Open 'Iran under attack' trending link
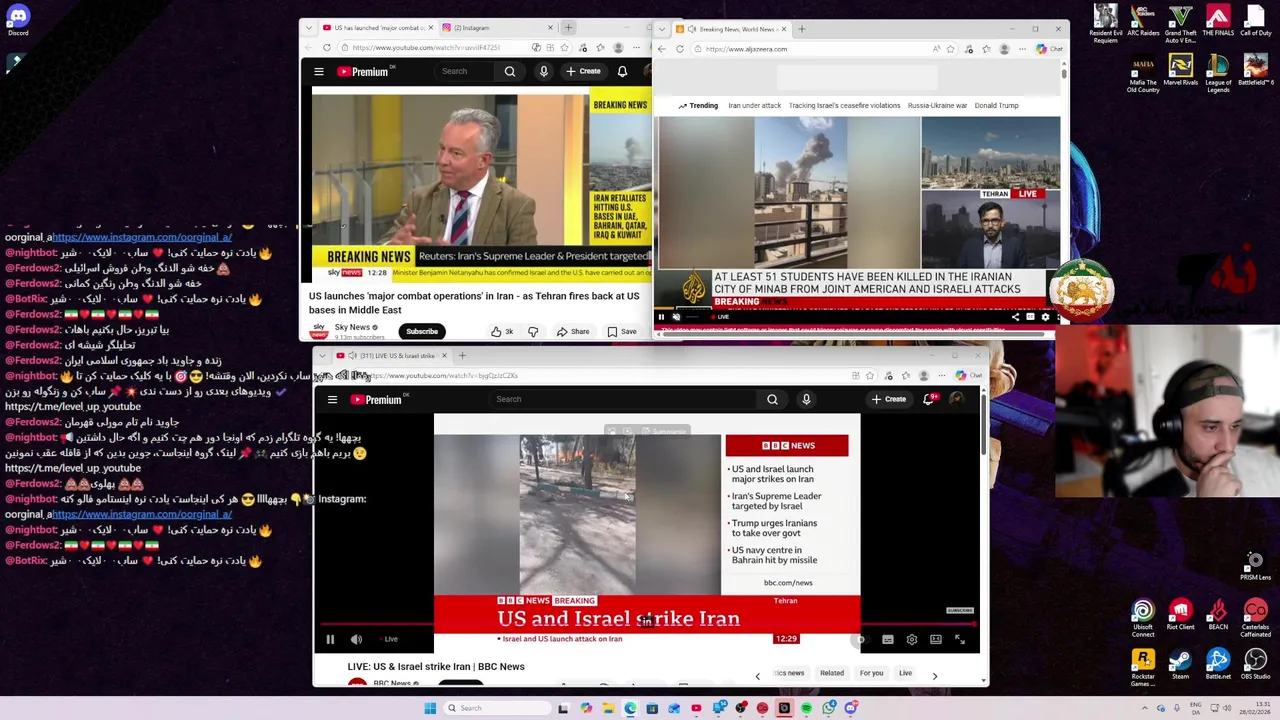This screenshot has height=720, width=1280. pyautogui.click(x=754, y=105)
